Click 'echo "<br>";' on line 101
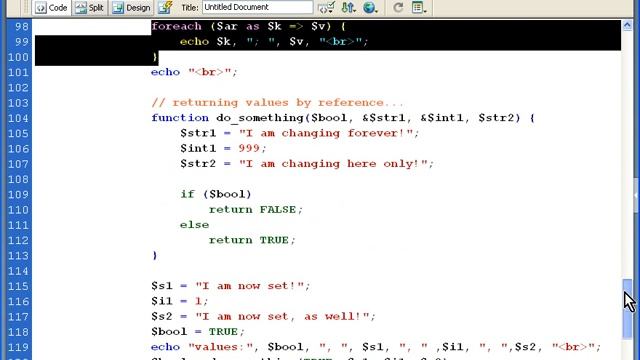The image size is (640, 360). point(194,72)
